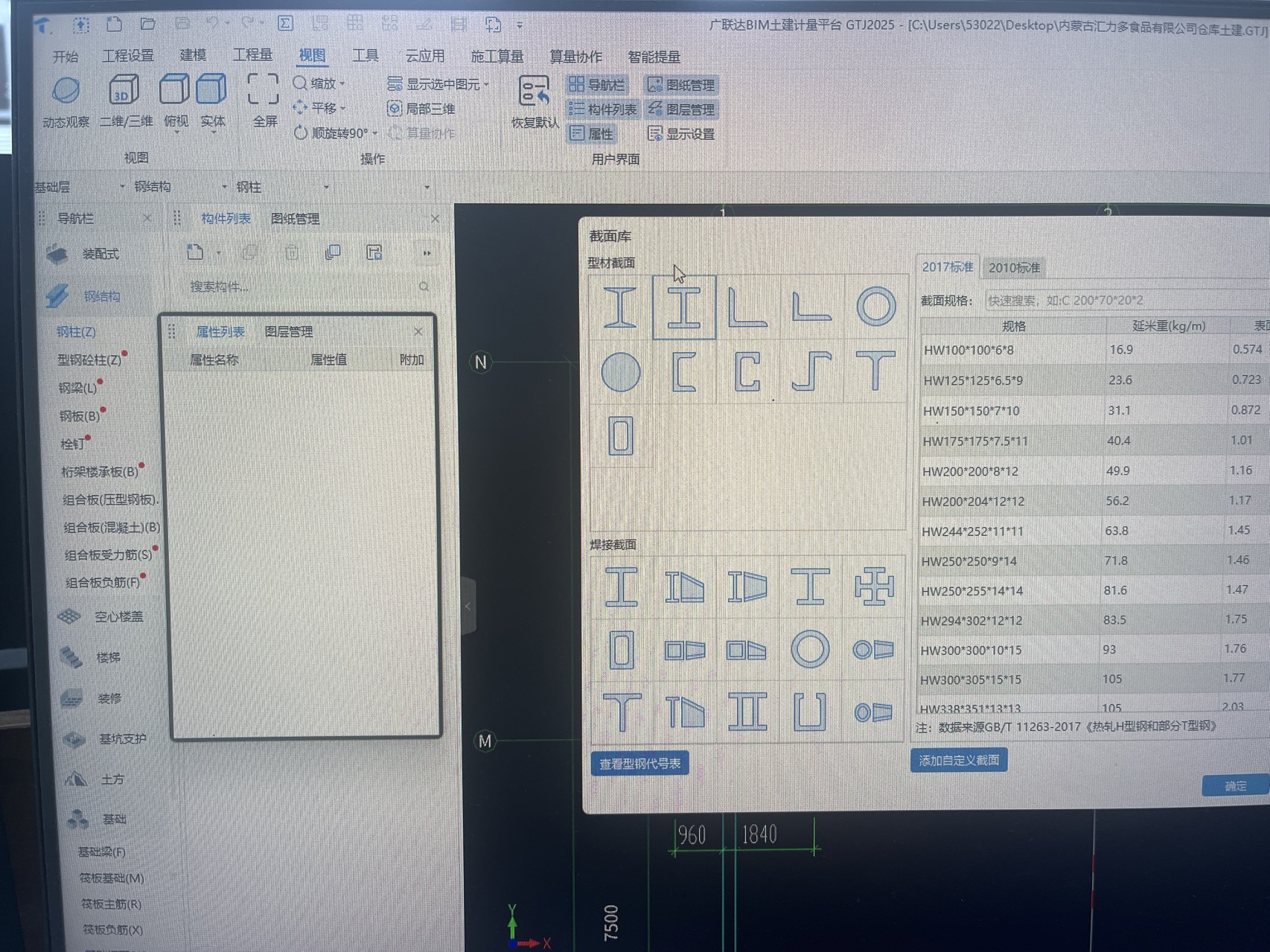The width and height of the screenshot is (1270, 952).
Task: Select the welded cross-shaped section icon
Action: click(x=873, y=586)
